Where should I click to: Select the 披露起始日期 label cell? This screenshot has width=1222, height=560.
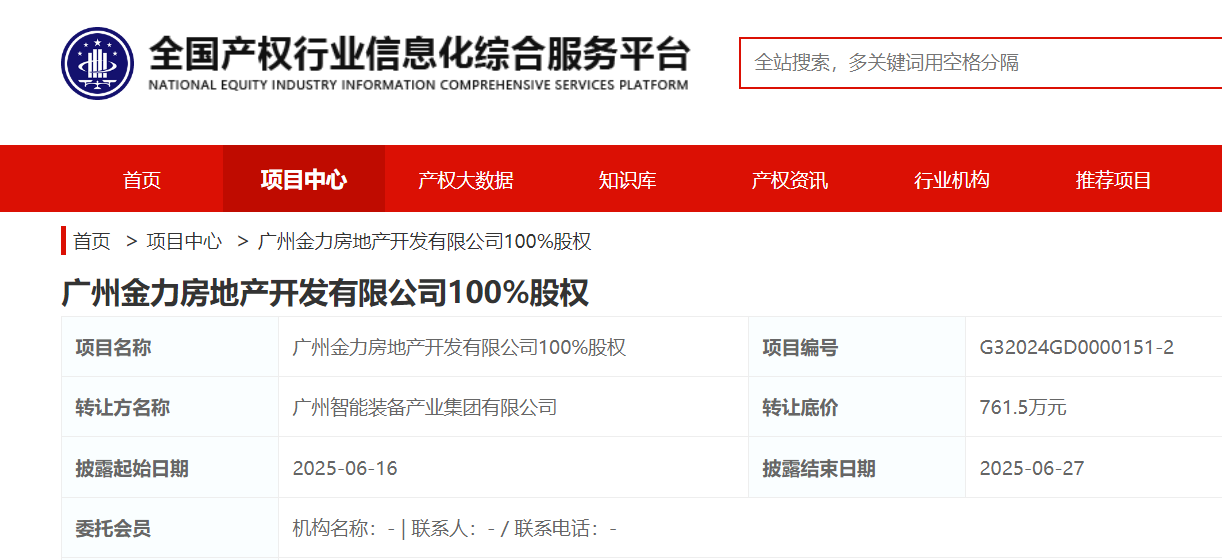click(x=170, y=467)
